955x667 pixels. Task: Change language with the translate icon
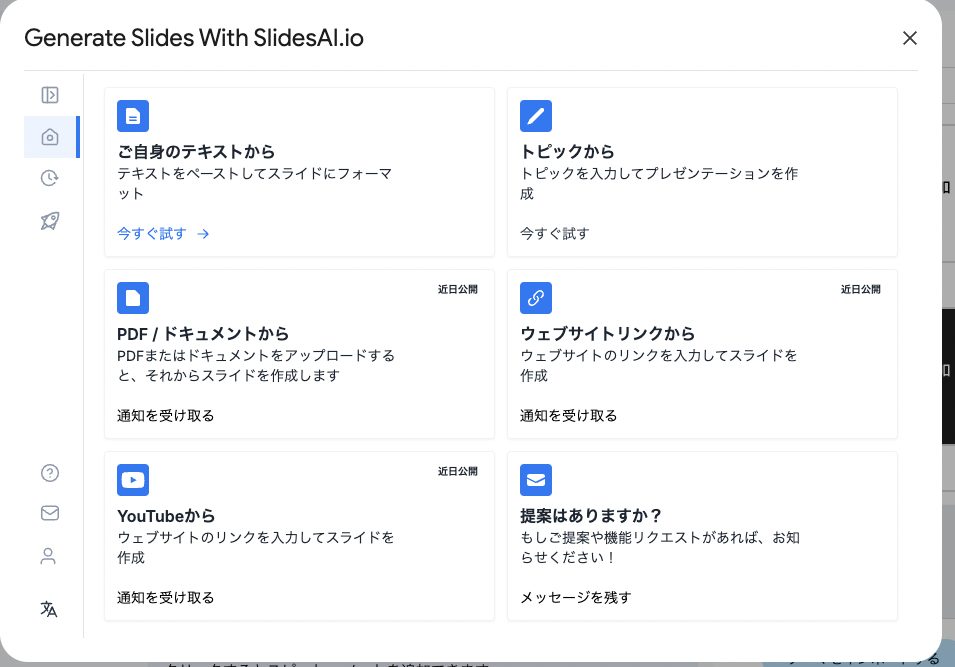49,609
